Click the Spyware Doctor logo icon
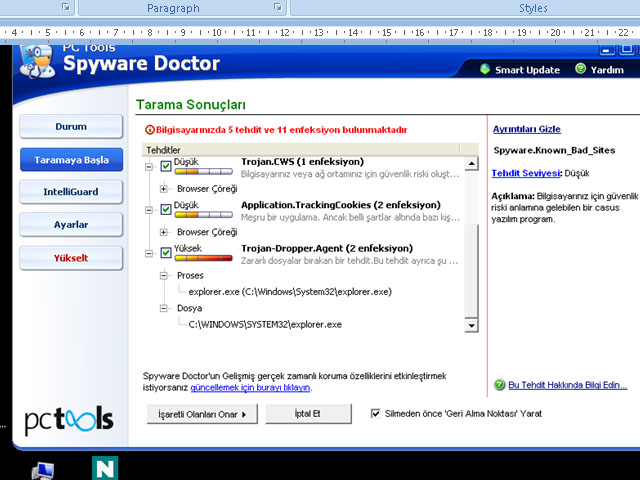The height and width of the screenshot is (480, 640). (x=37, y=62)
